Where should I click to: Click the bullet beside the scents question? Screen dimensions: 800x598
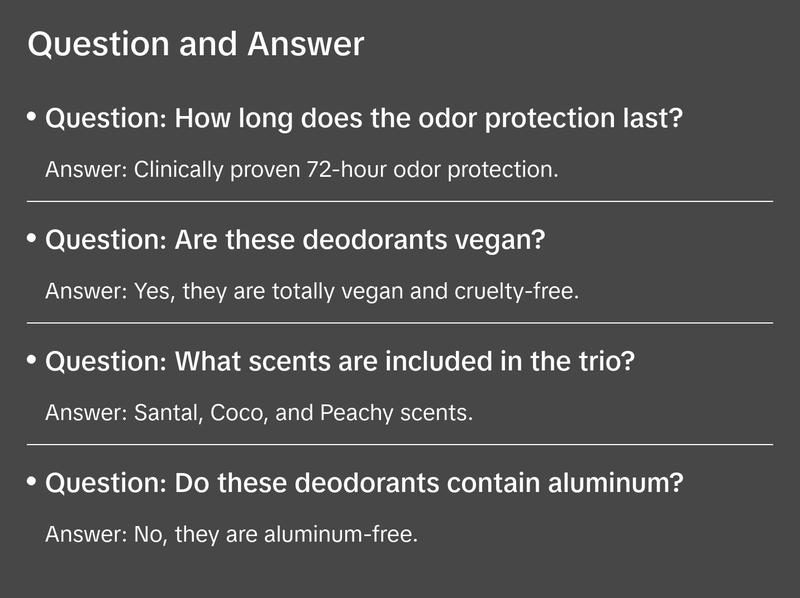(x=32, y=360)
